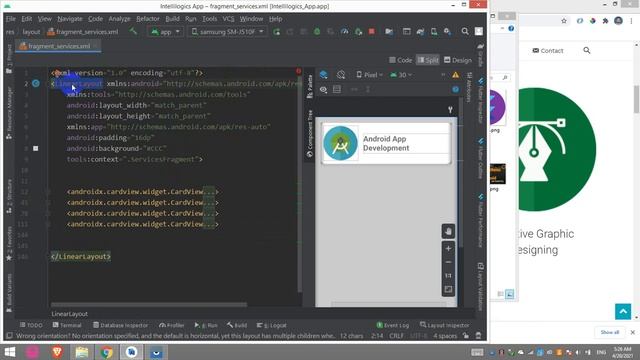Image resolution: width=640 pixels, height=360 pixels.
Task: Expand the third collapsed CardView block
Action: pyautogui.click(x=209, y=213)
